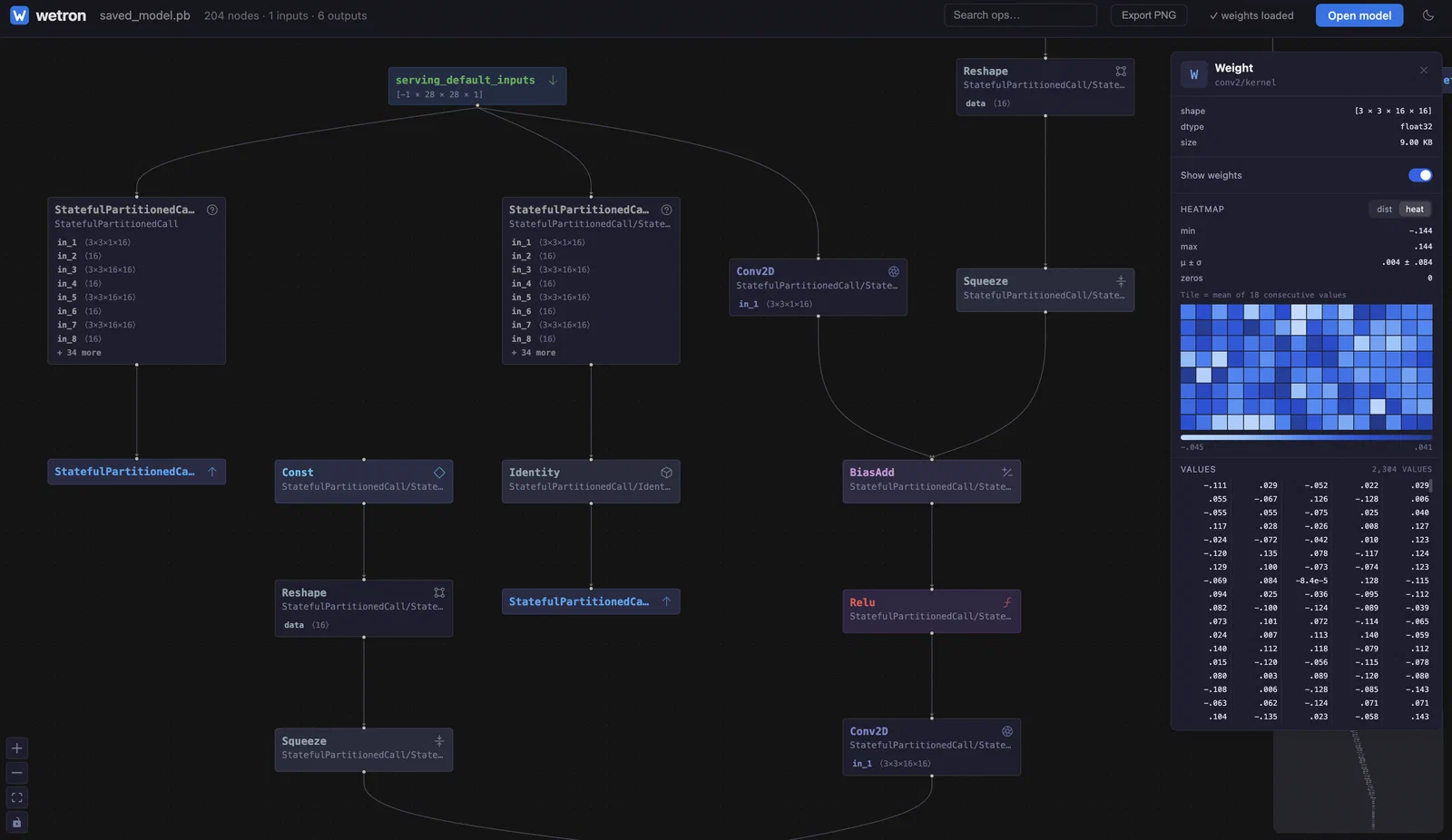
Task: Click the middle StatefulPartitionedCall help icon
Action: pyautogui.click(x=667, y=210)
